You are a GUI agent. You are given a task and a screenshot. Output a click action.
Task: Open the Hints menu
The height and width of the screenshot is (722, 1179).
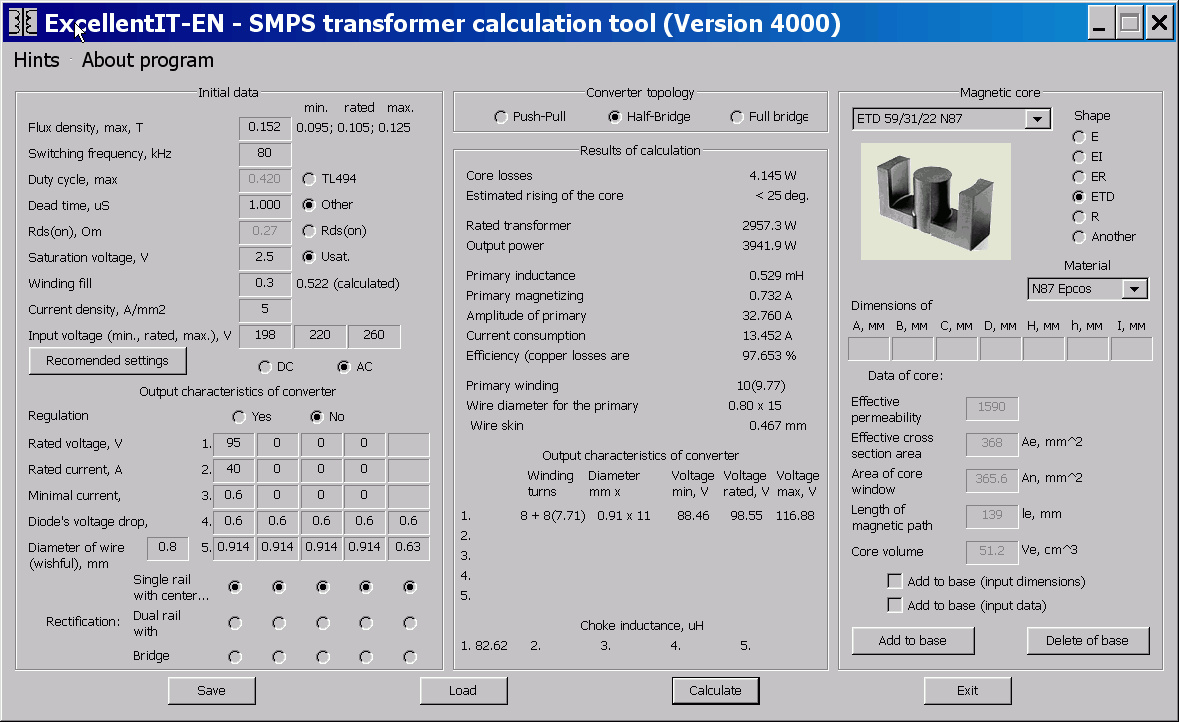36,60
